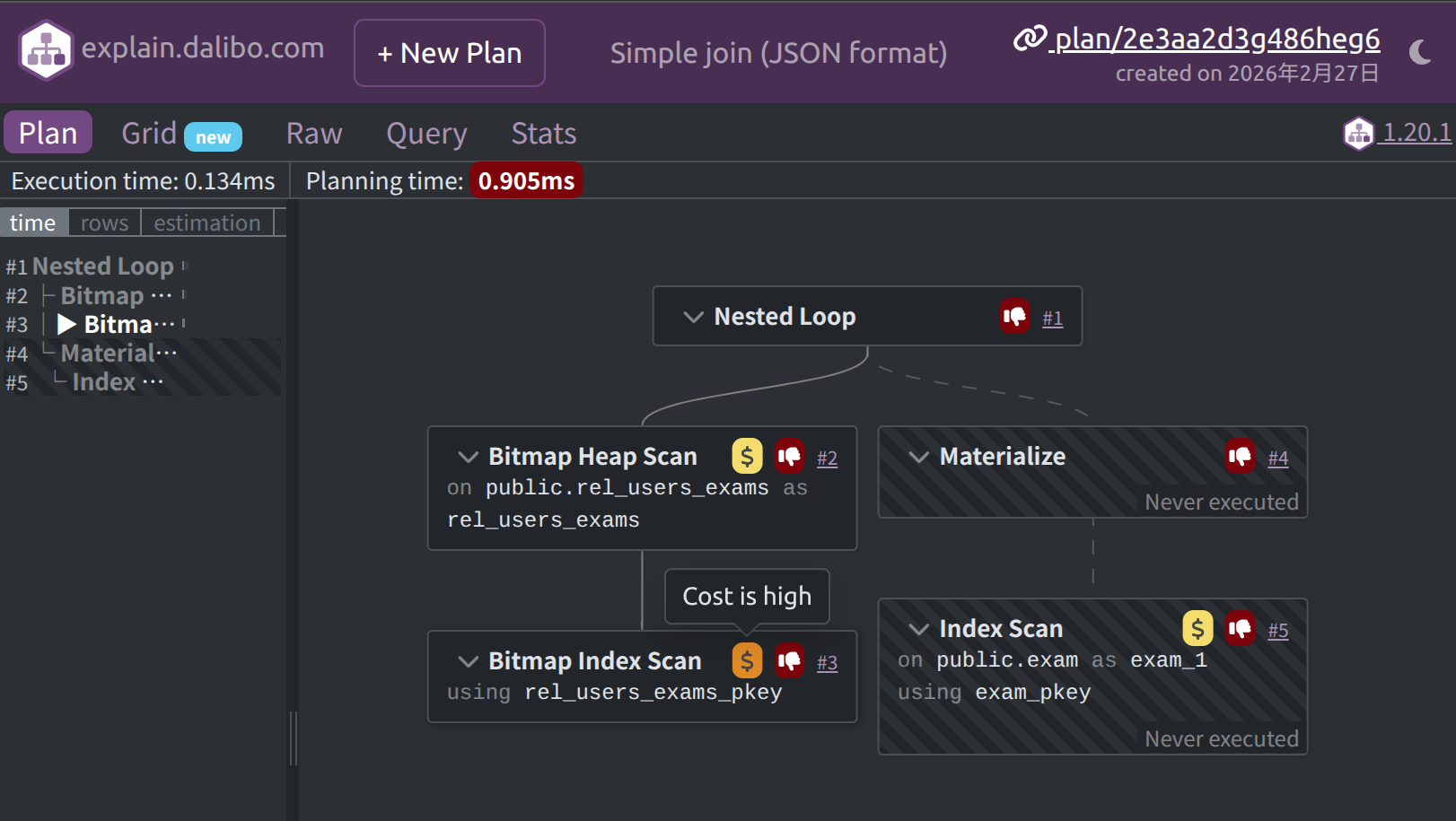Viewport: 1456px width, 821px height.
Task: Select Index row #5 in plan tree
Action: (104, 382)
